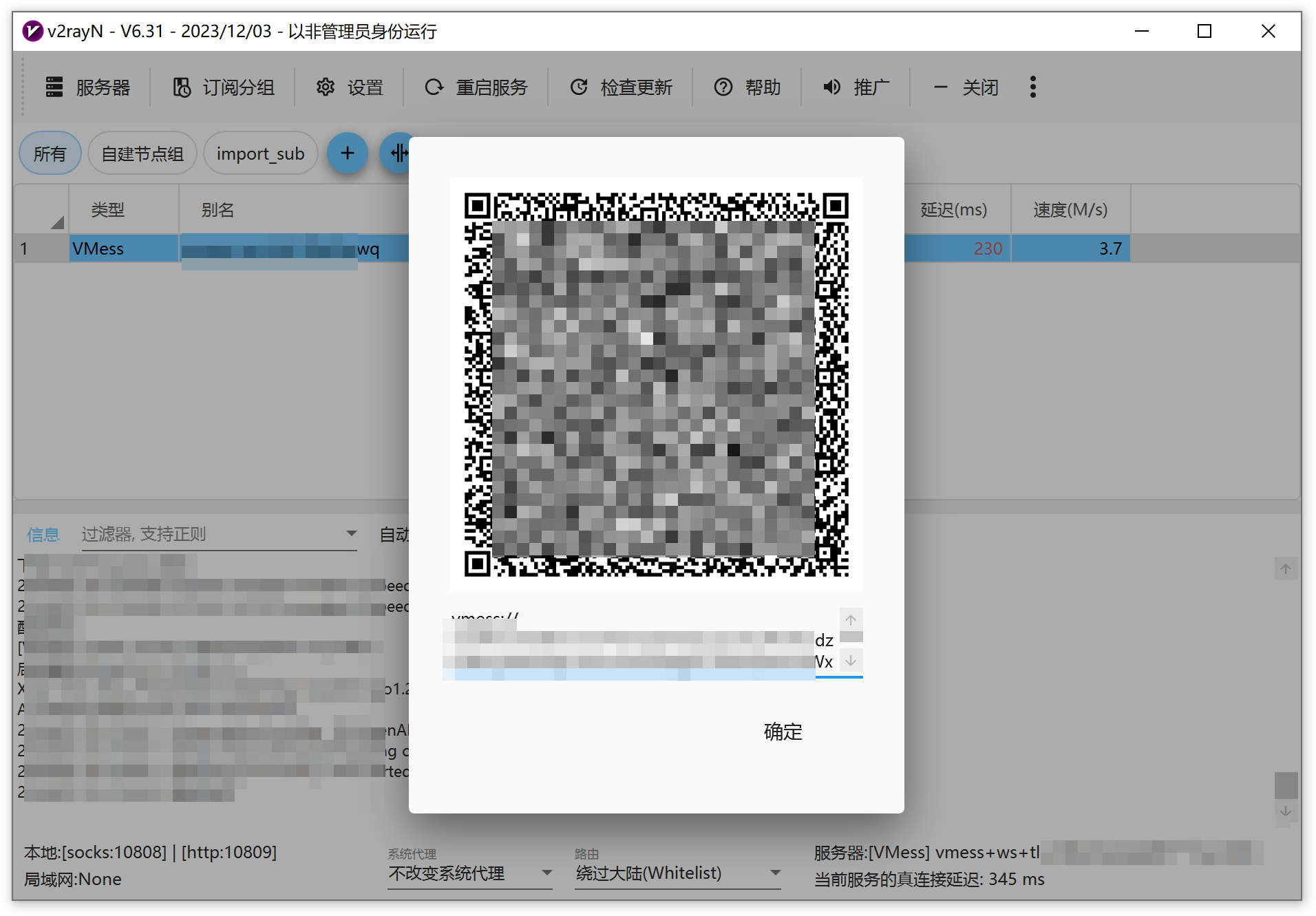
Task: Expand the 系统代理 system proxy dropdown
Action: [547, 873]
